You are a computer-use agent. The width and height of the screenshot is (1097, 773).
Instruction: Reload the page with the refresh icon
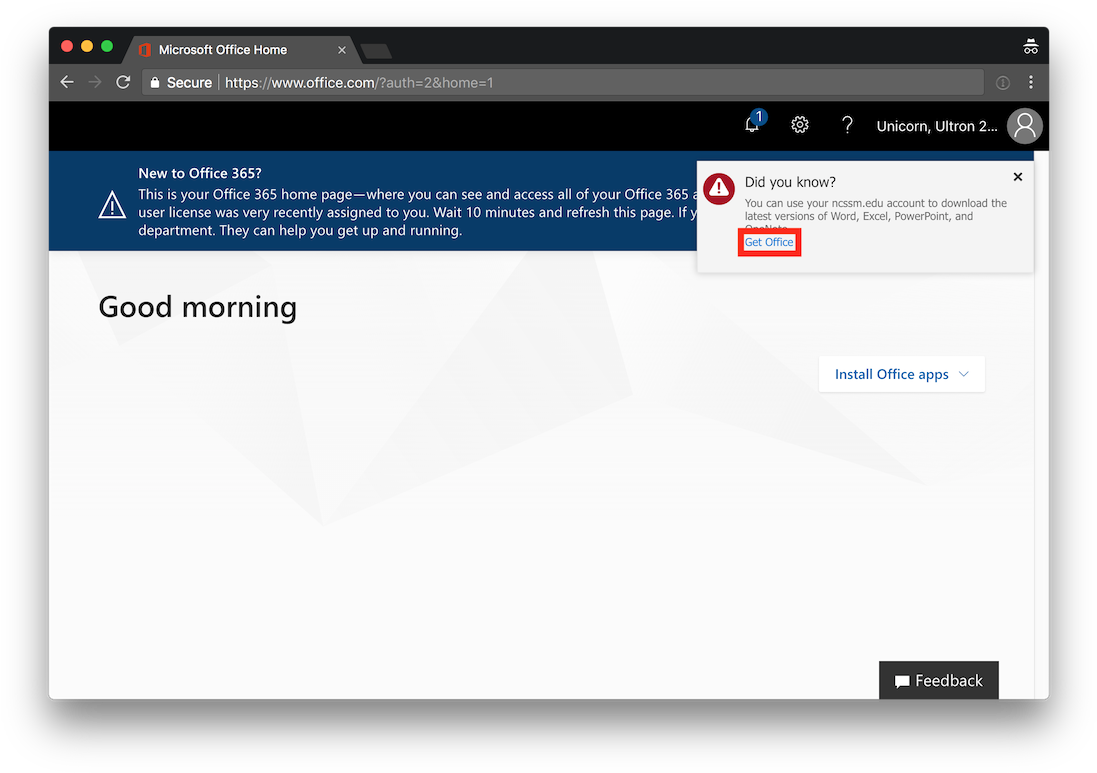123,82
